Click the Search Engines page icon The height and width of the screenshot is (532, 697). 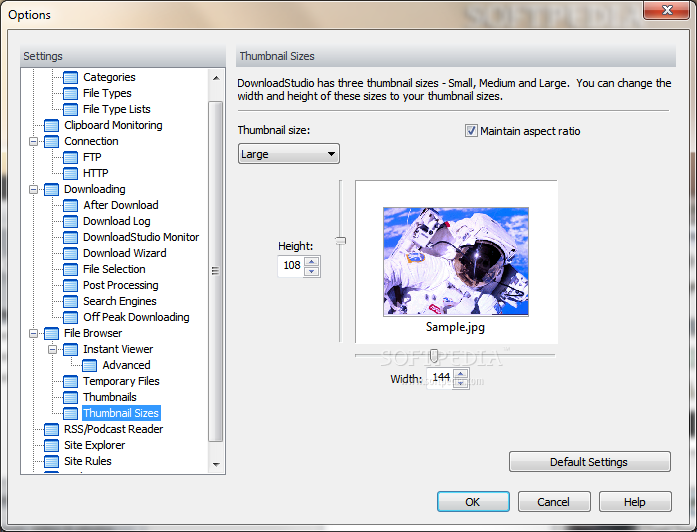pyautogui.click(x=70, y=301)
